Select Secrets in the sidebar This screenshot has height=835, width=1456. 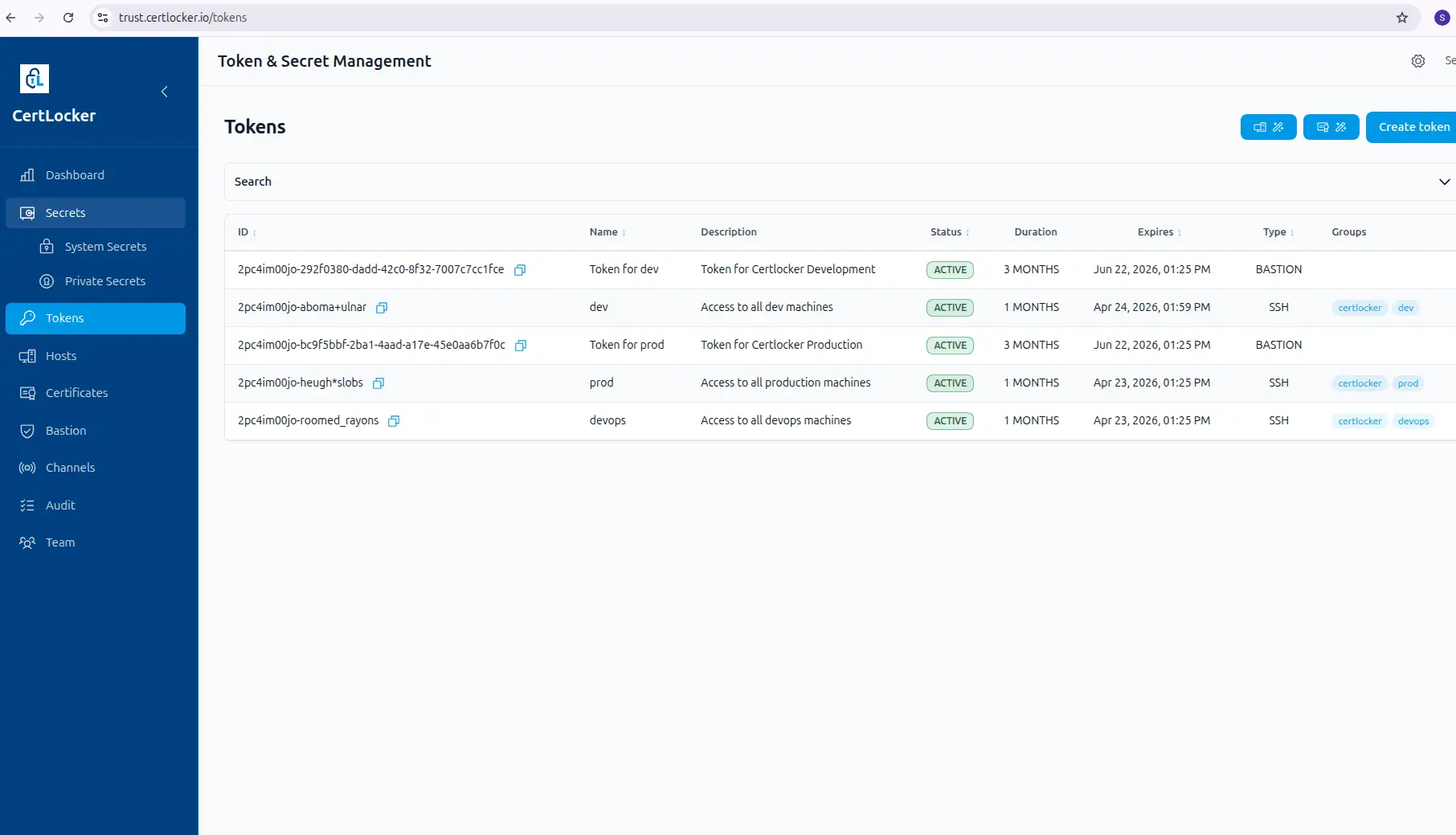(x=96, y=213)
